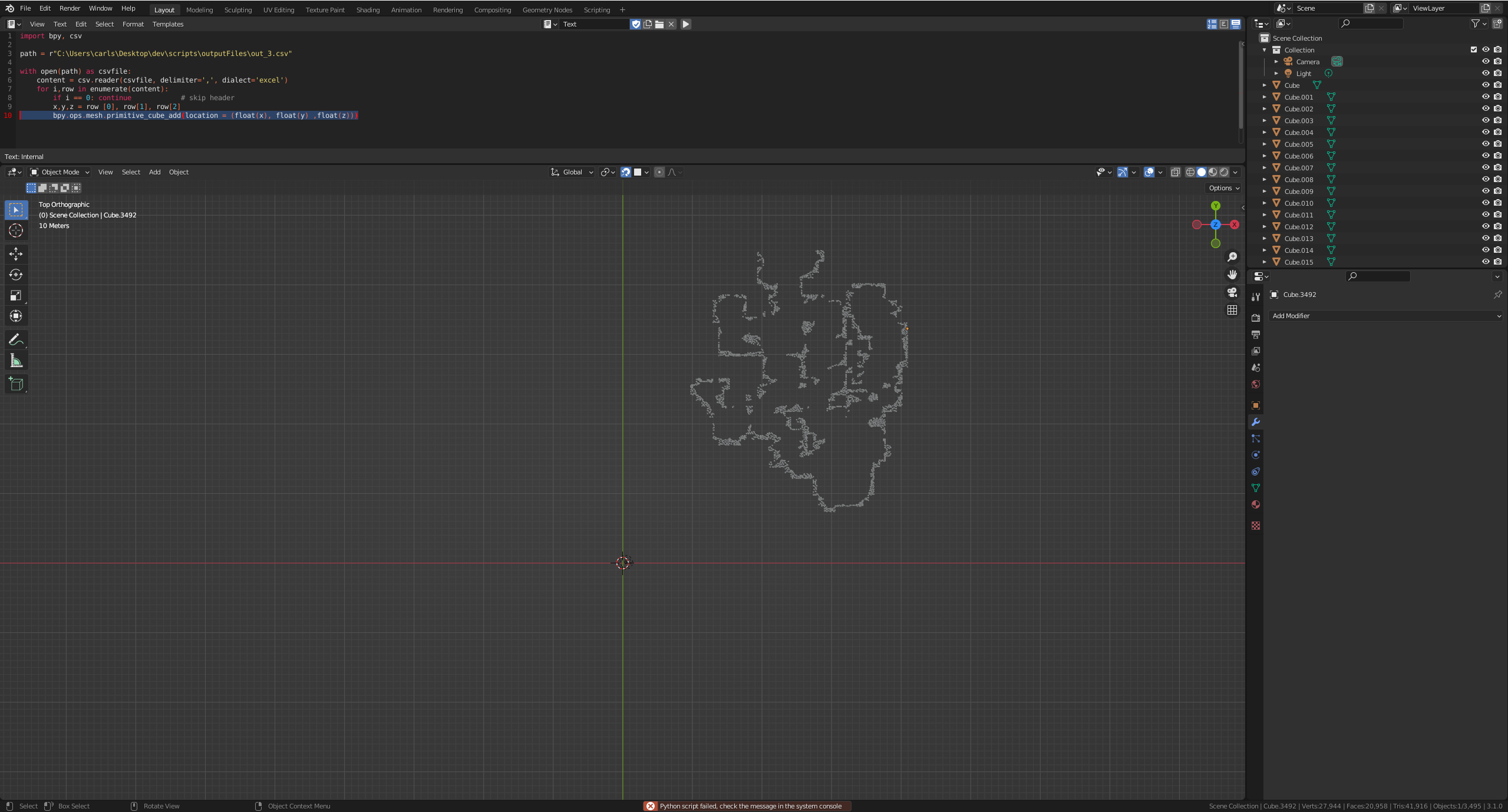Run the script with play button
Image resolution: width=1508 pixels, height=812 pixels.
[x=685, y=24]
